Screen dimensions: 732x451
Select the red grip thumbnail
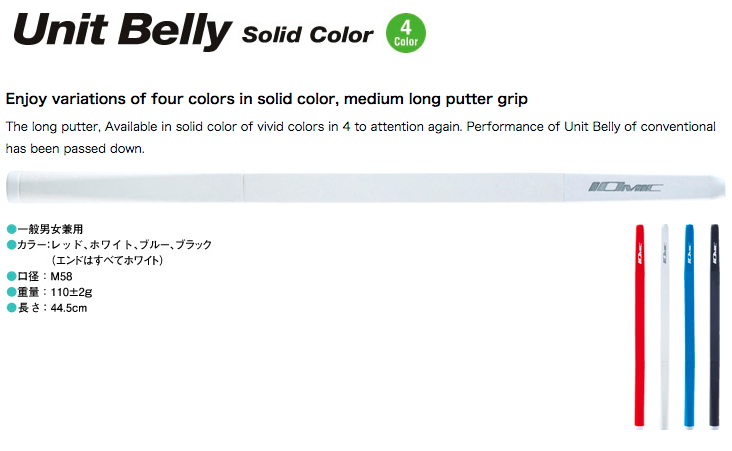(x=640, y=325)
